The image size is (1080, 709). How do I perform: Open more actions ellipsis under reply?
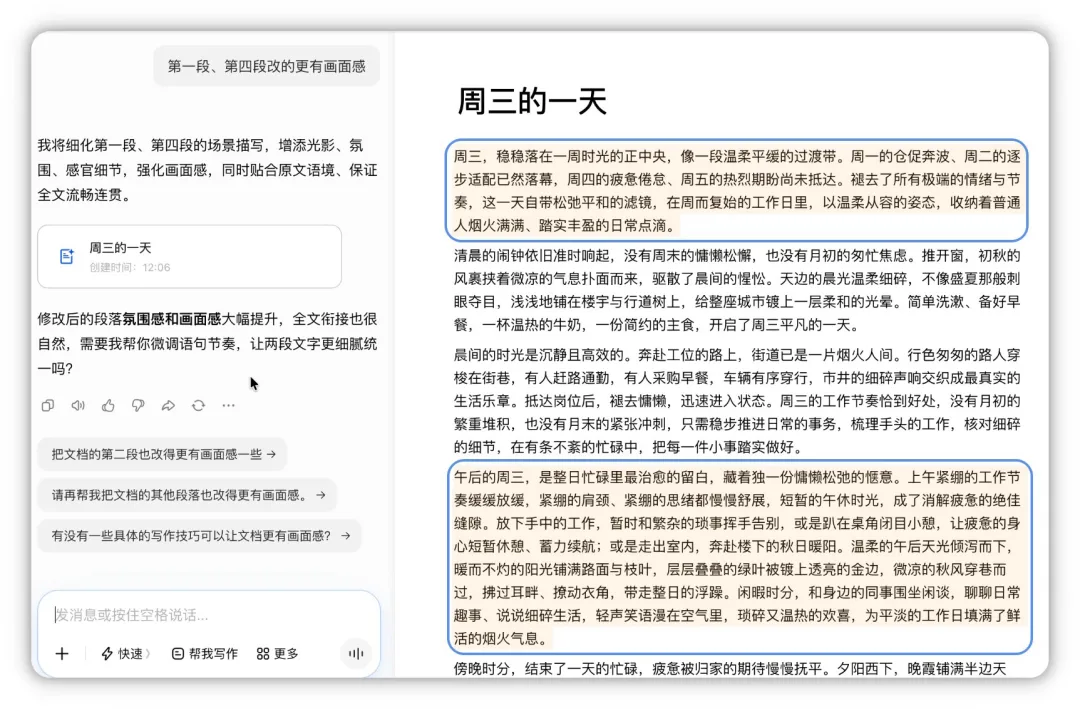pos(229,406)
